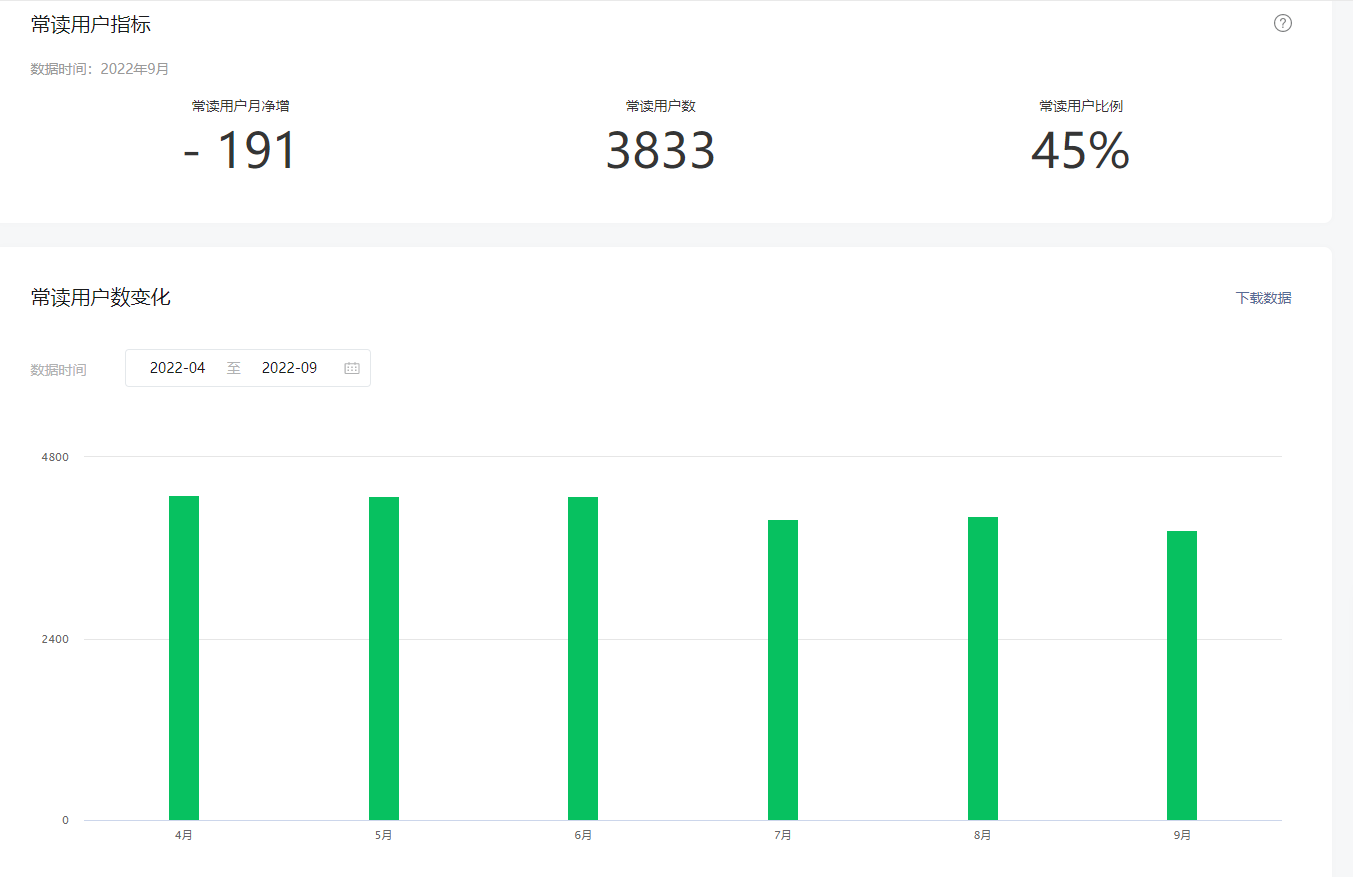Click the green bar for 9月
1353x877 pixels.
[x=1182, y=675]
